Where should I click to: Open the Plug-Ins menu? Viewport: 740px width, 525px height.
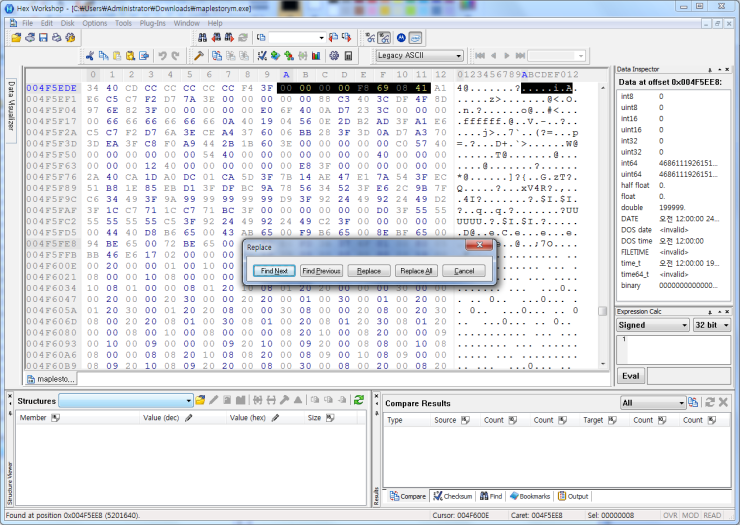153,23
